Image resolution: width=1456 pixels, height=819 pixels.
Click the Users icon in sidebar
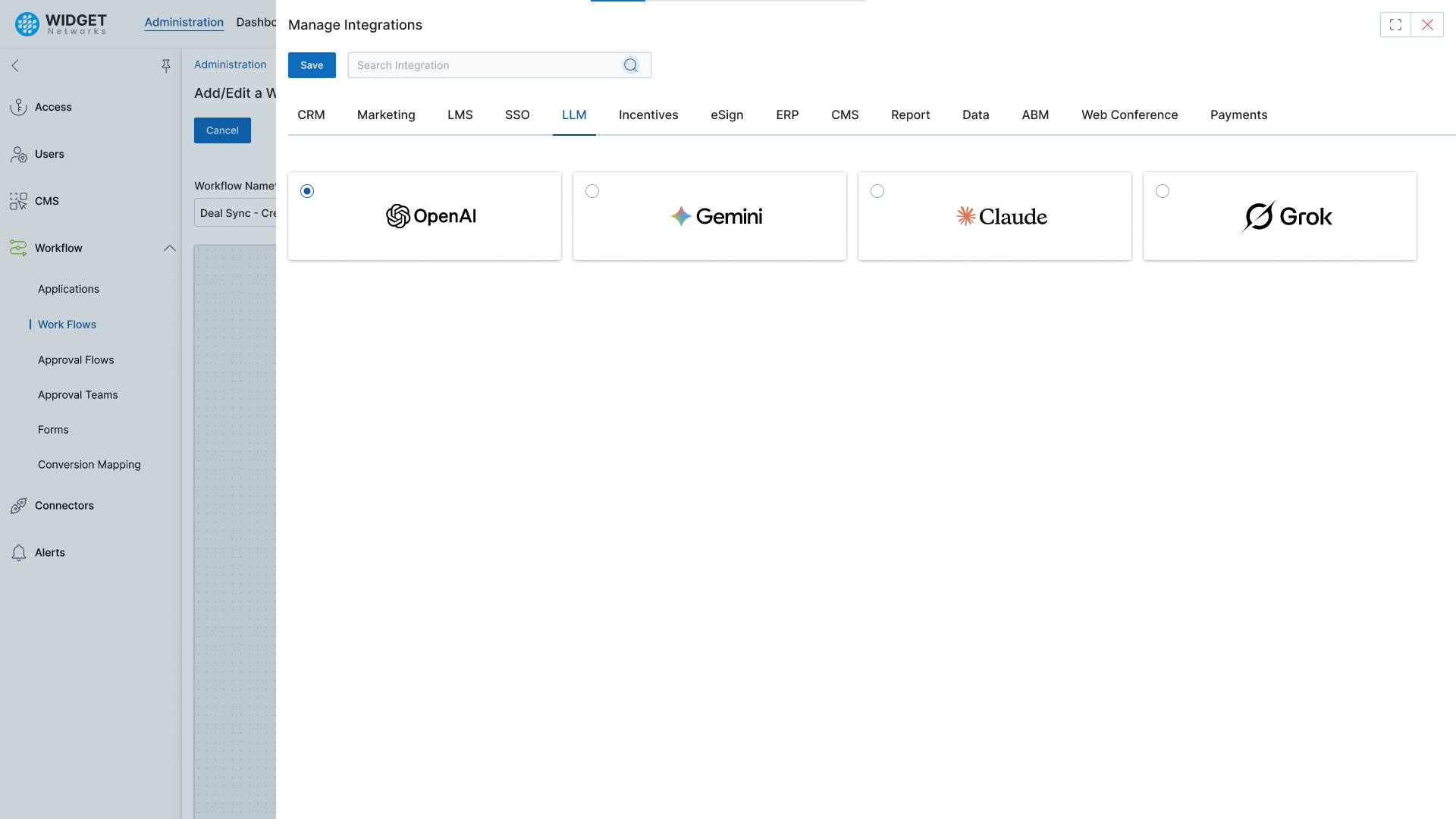pos(19,154)
